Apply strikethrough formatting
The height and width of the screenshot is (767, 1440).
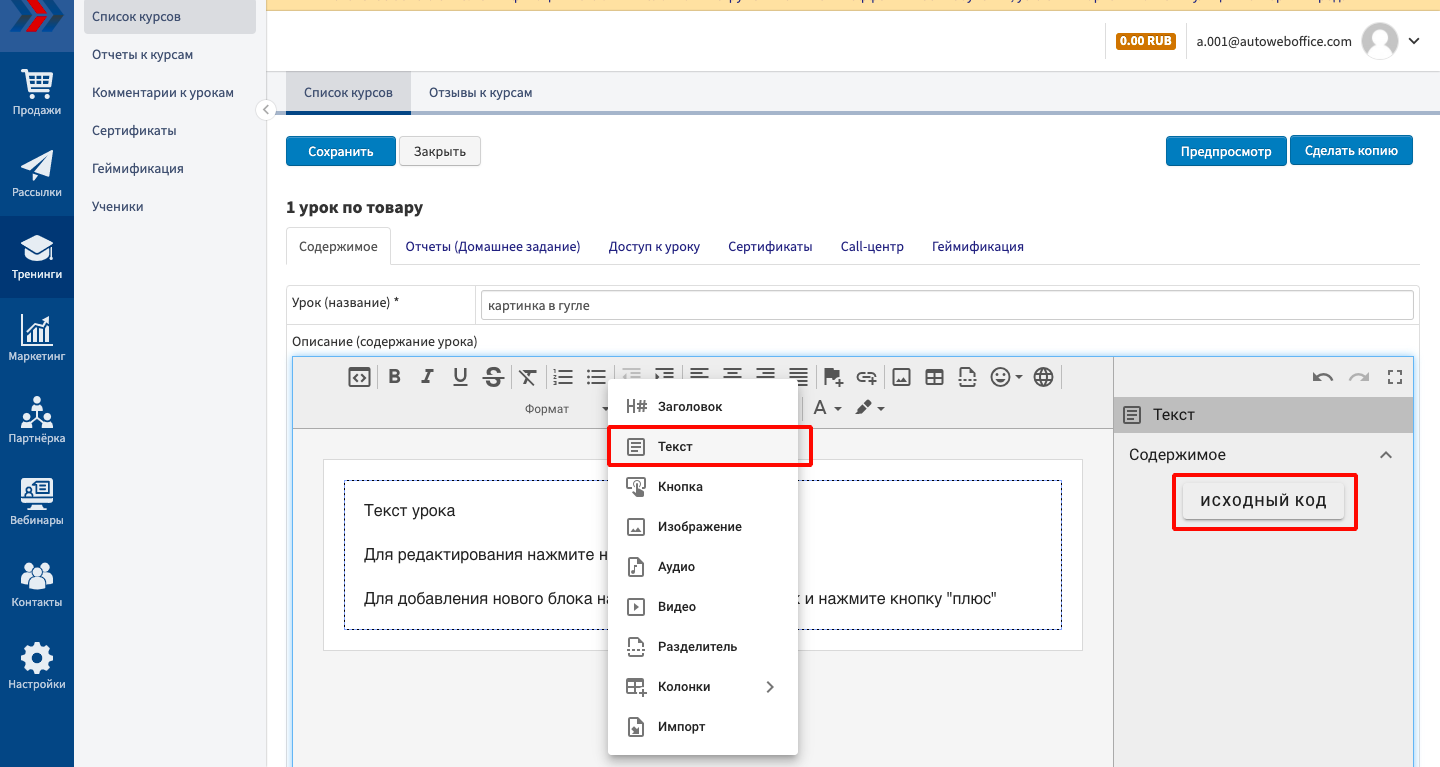[x=493, y=377]
